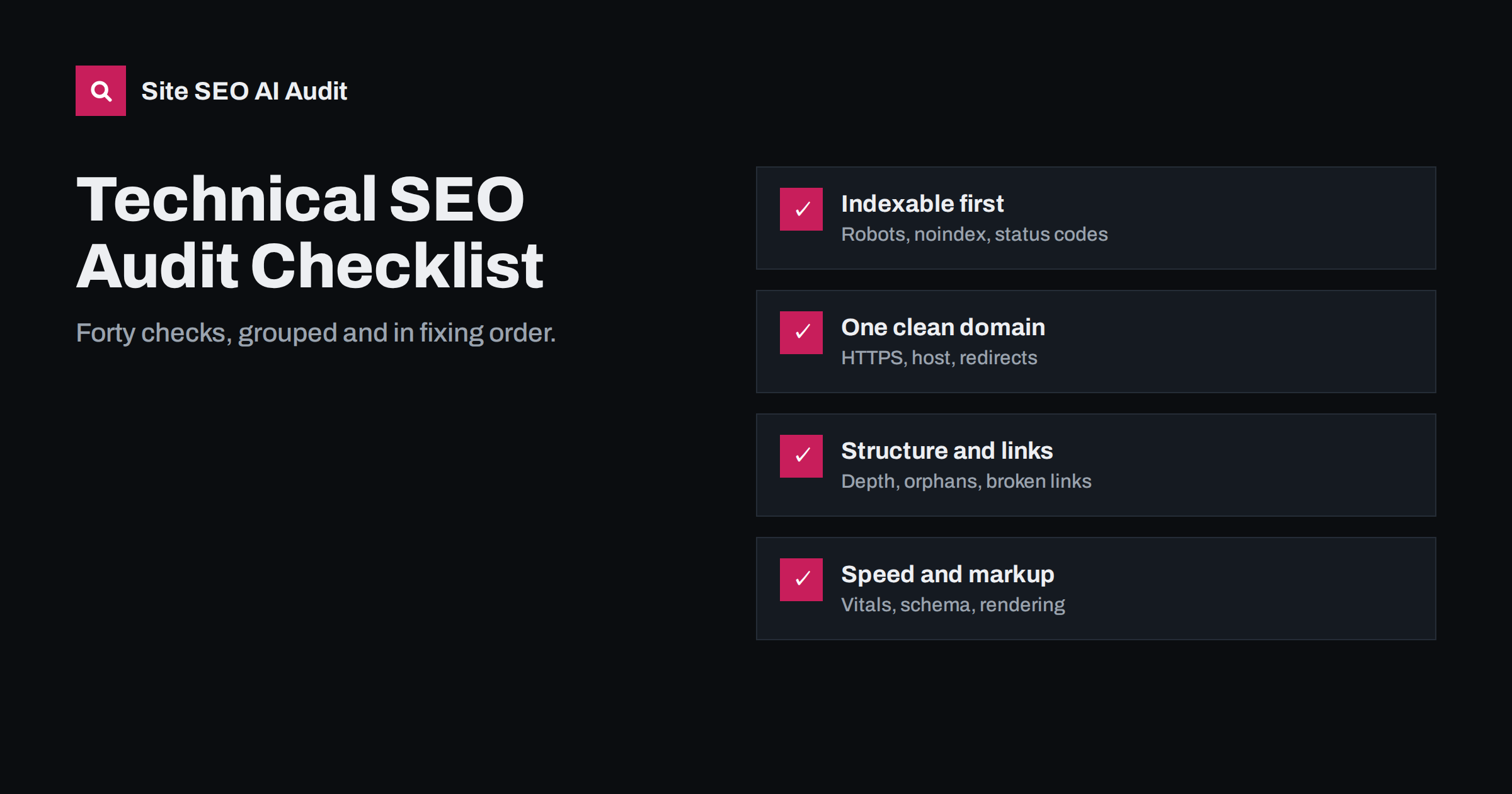Click 'Depth, orphans, broken links' text

[x=966, y=481]
